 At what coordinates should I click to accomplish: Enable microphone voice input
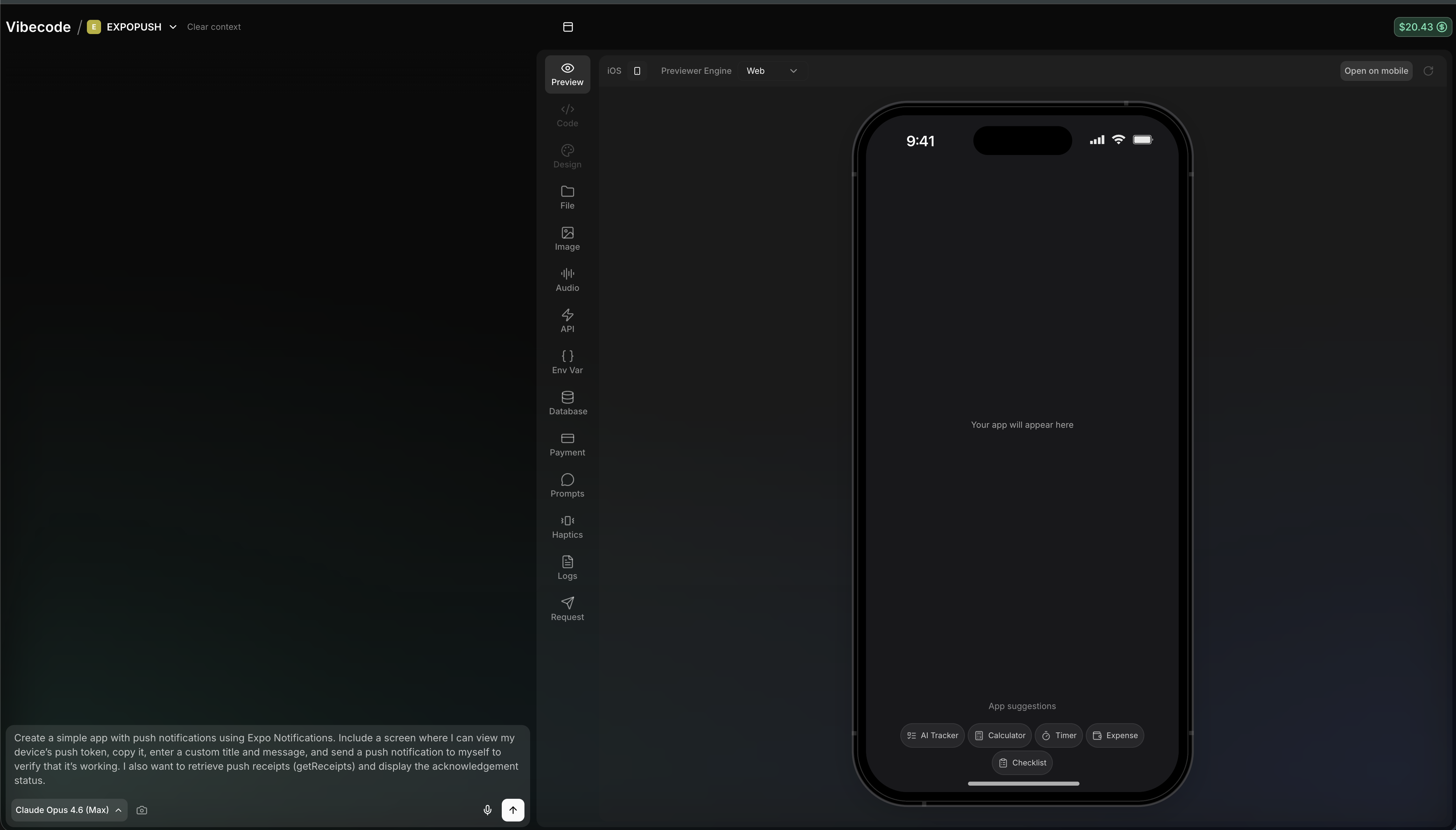click(x=487, y=809)
